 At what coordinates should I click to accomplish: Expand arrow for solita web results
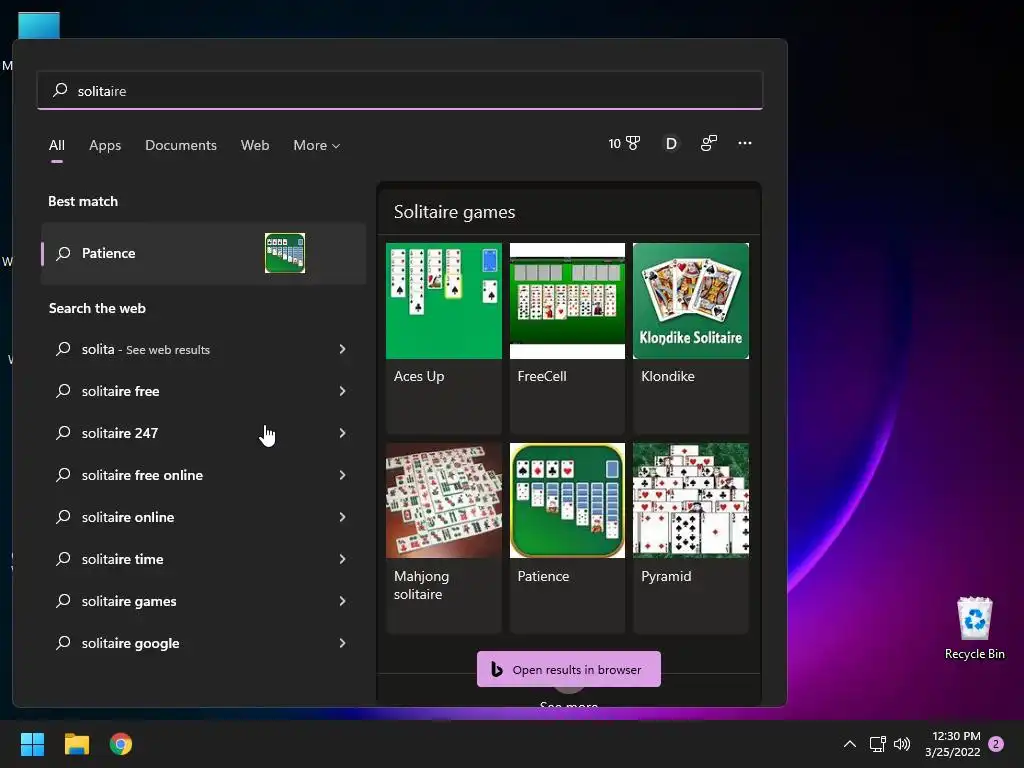pyautogui.click(x=342, y=349)
